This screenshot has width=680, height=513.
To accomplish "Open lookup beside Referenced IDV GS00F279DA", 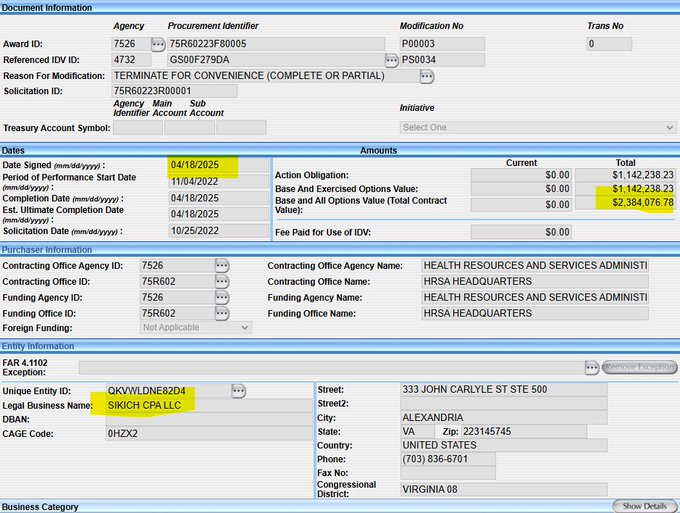I will point(392,60).
